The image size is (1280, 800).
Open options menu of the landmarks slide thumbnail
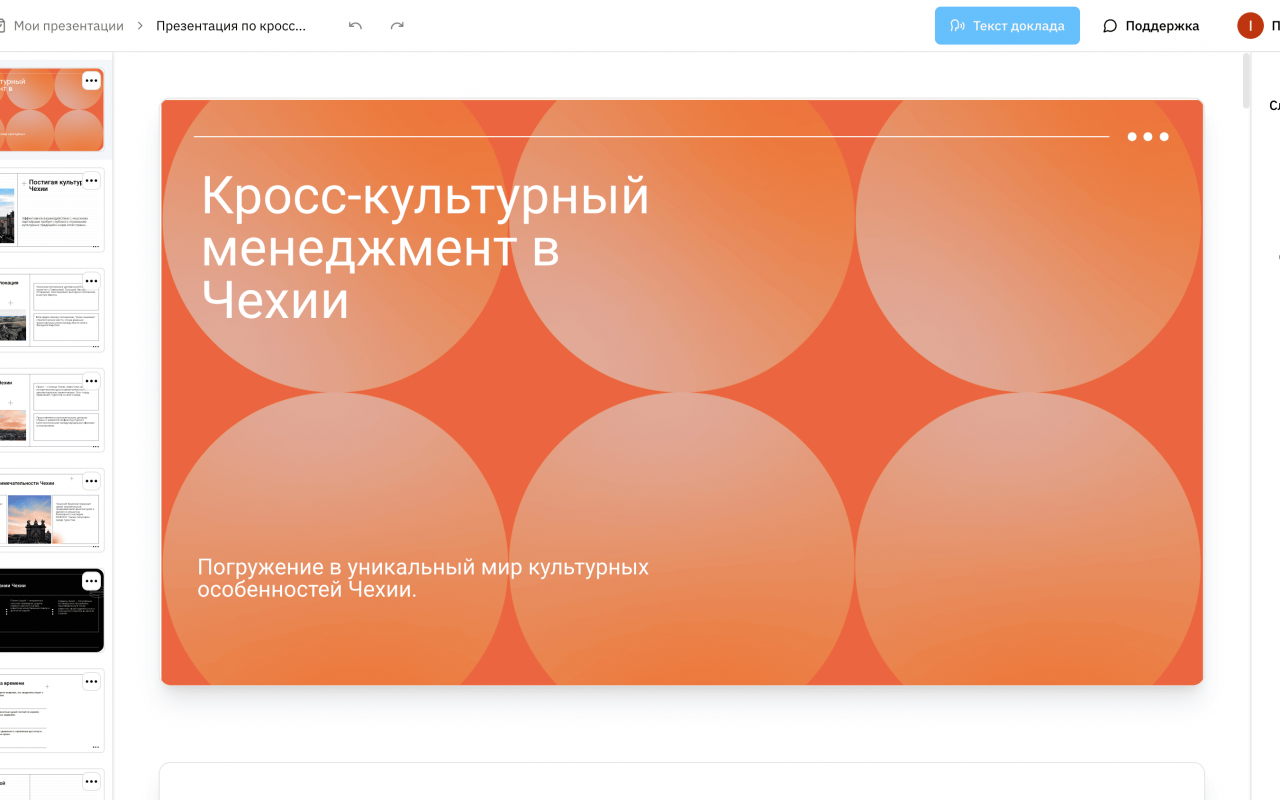coord(91,481)
